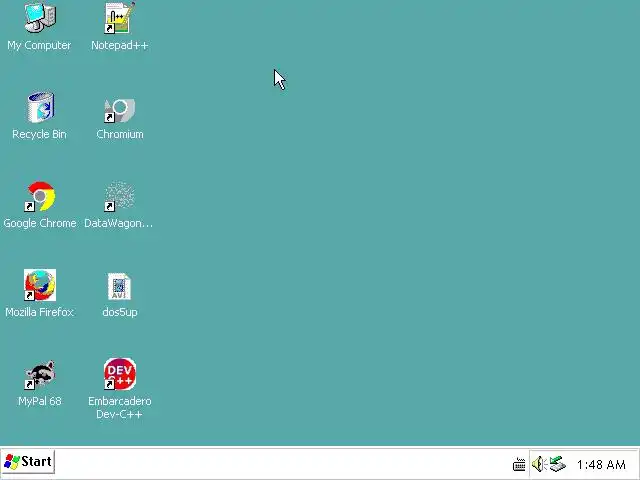The height and width of the screenshot is (480, 640).
Task: Click the "My Computer" label text
Action: click(x=39, y=45)
